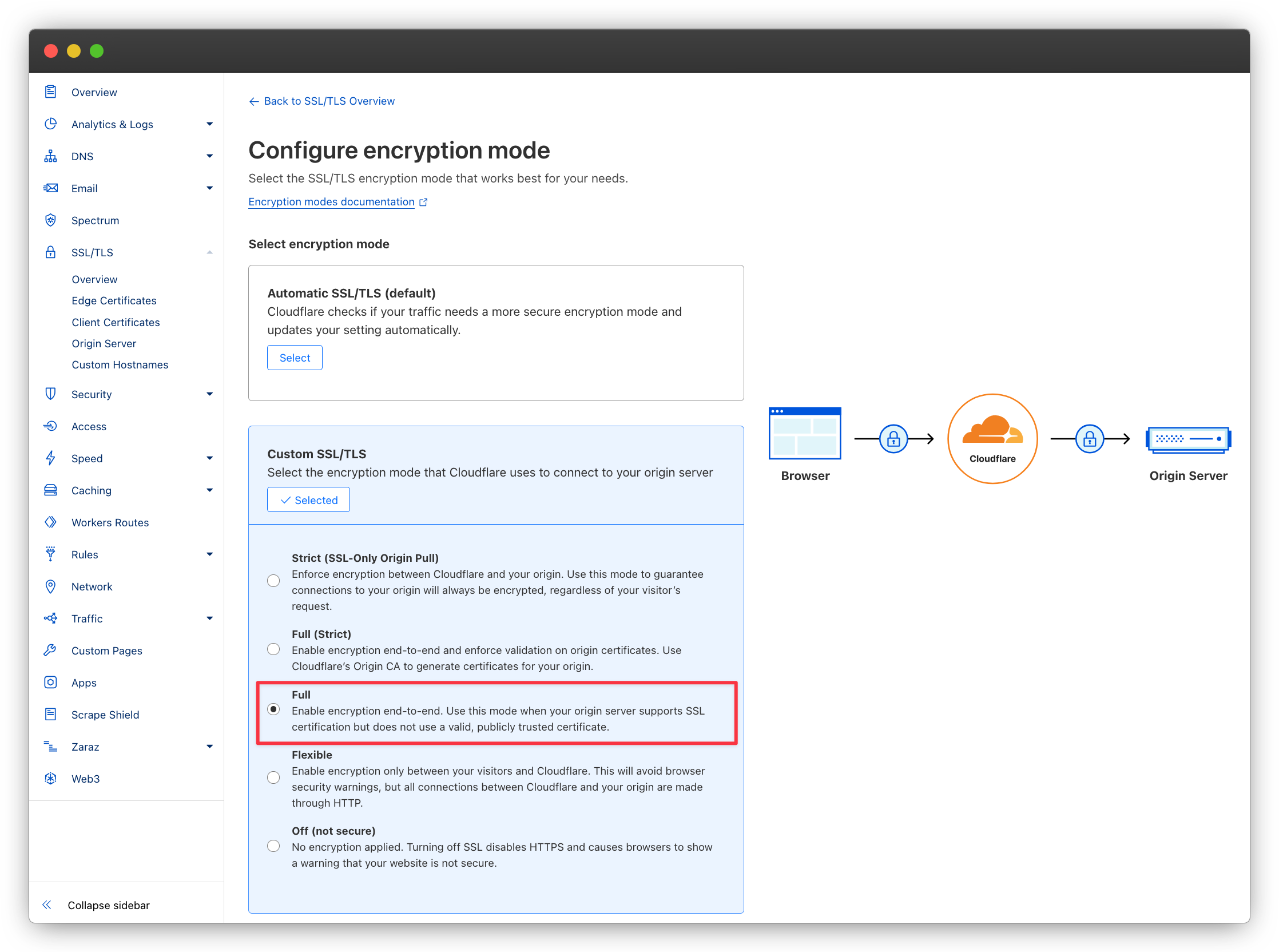Expand the Caching section arrow
The width and height of the screenshot is (1279, 952).
(x=210, y=490)
